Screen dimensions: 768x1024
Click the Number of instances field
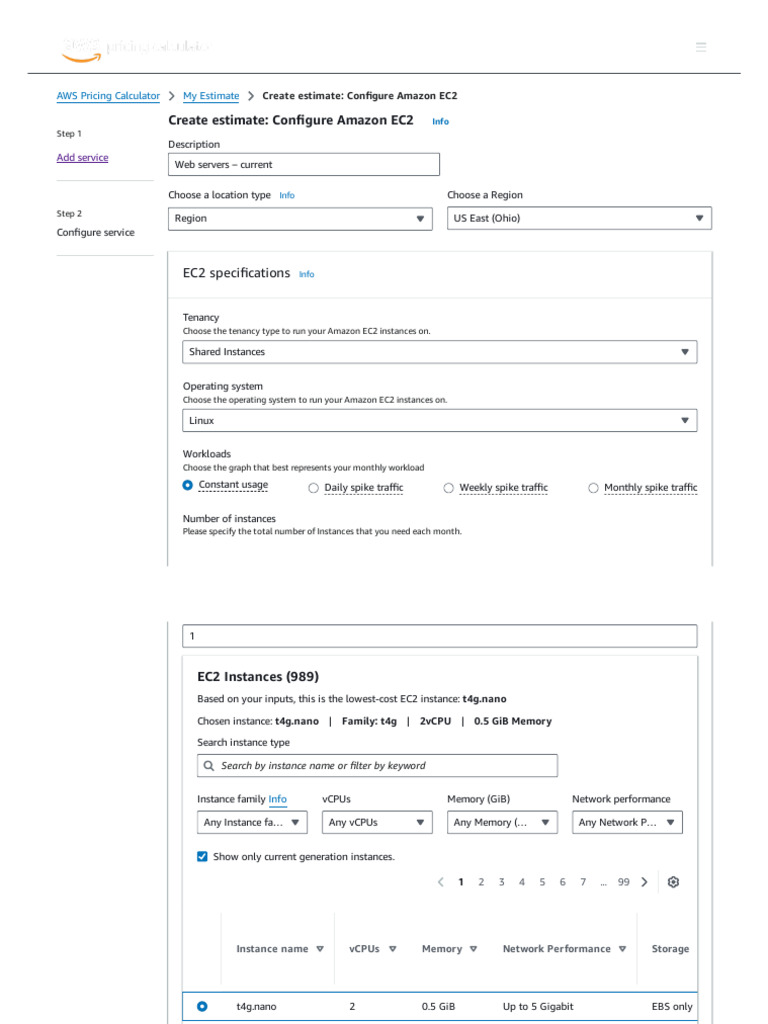coord(440,636)
